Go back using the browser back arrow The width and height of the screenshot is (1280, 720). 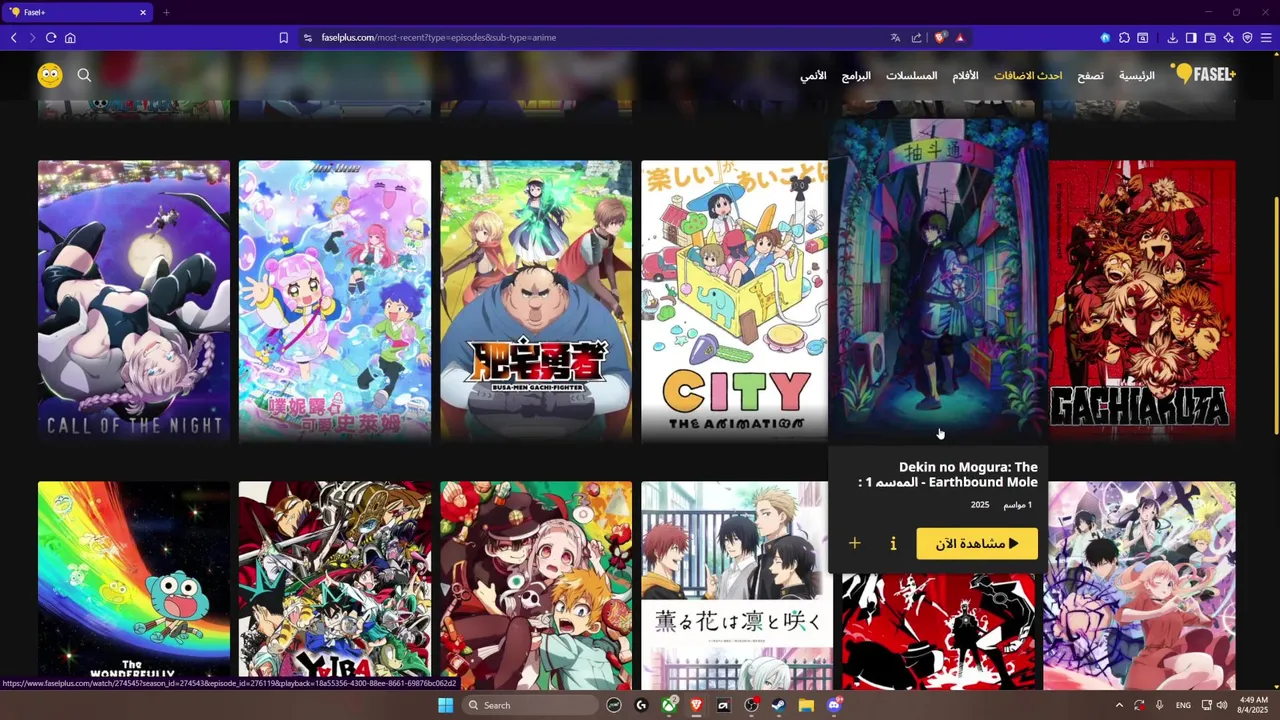(x=14, y=38)
